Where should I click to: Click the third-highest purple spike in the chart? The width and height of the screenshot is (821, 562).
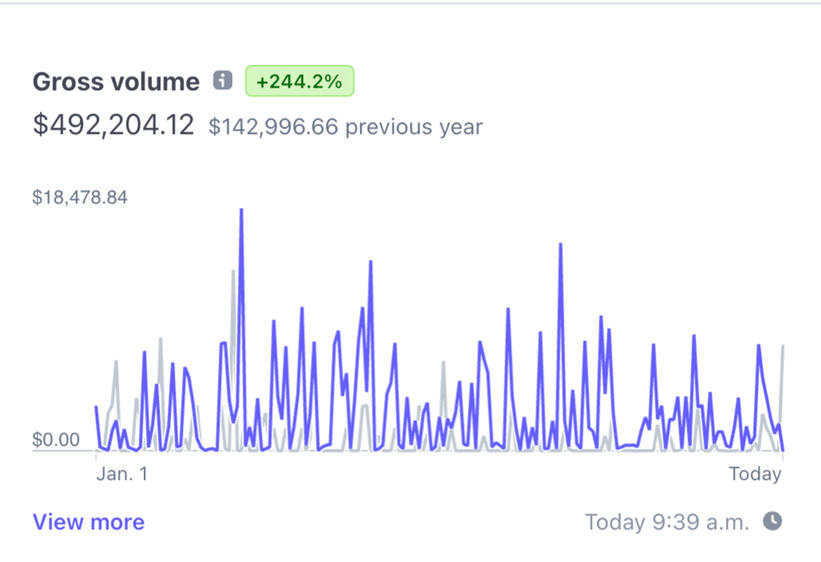(370, 263)
